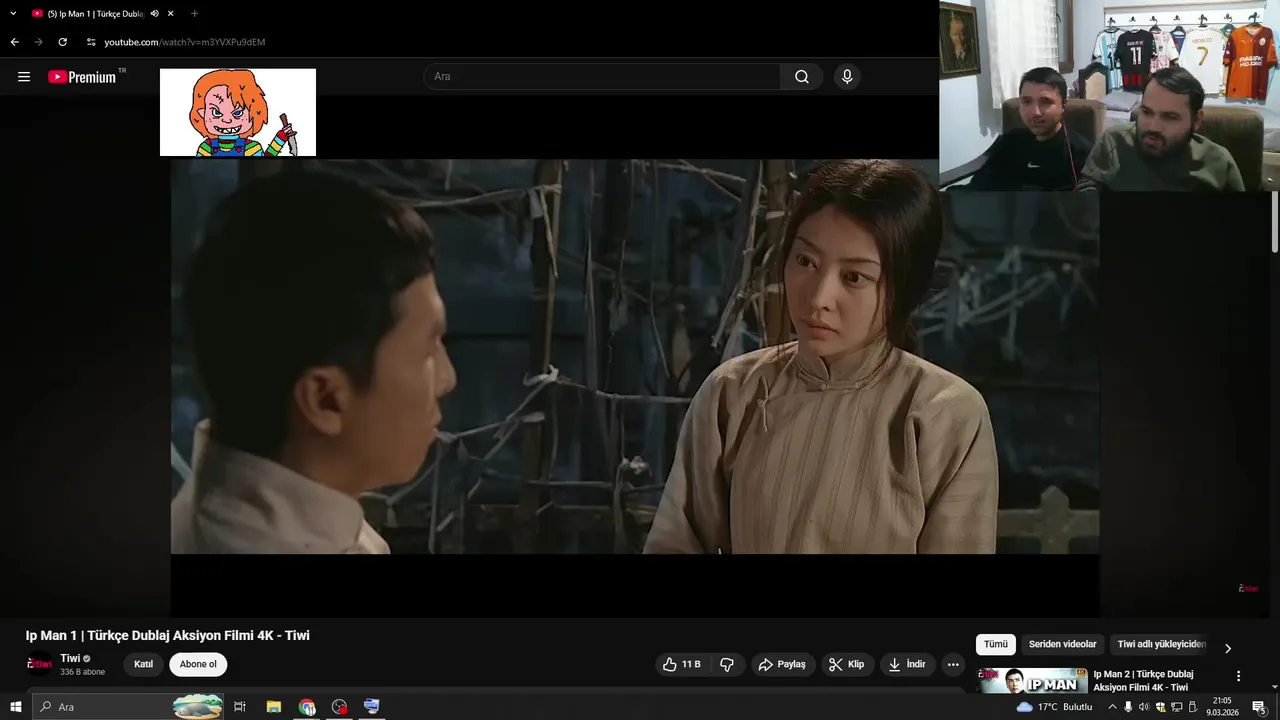Open the screen recorder taskbar app

(x=339, y=707)
